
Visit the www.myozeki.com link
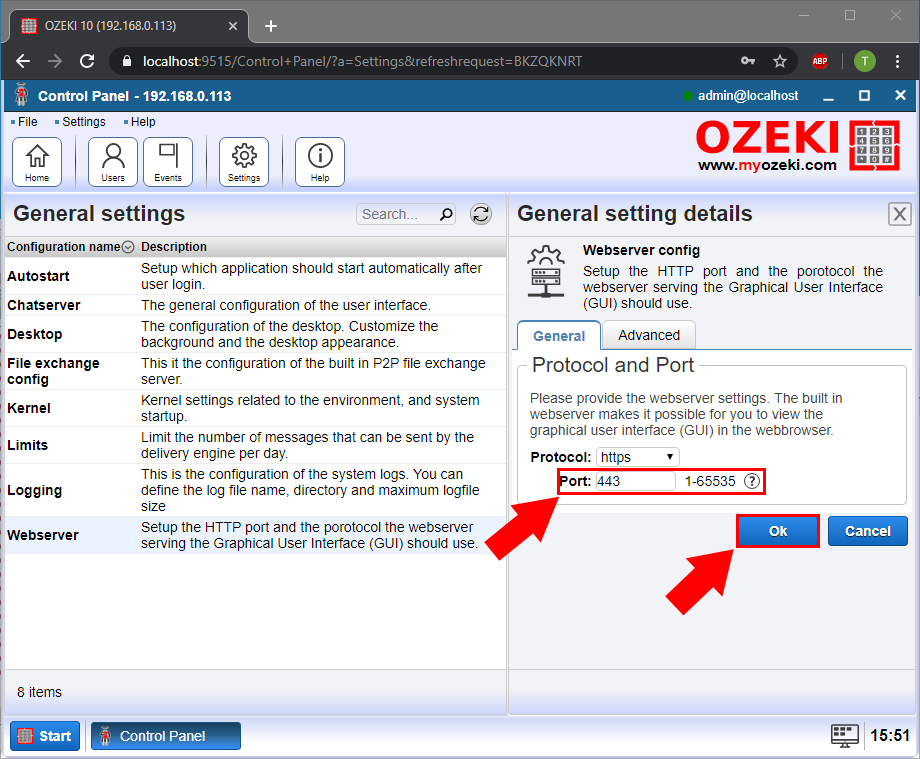click(767, 165)
